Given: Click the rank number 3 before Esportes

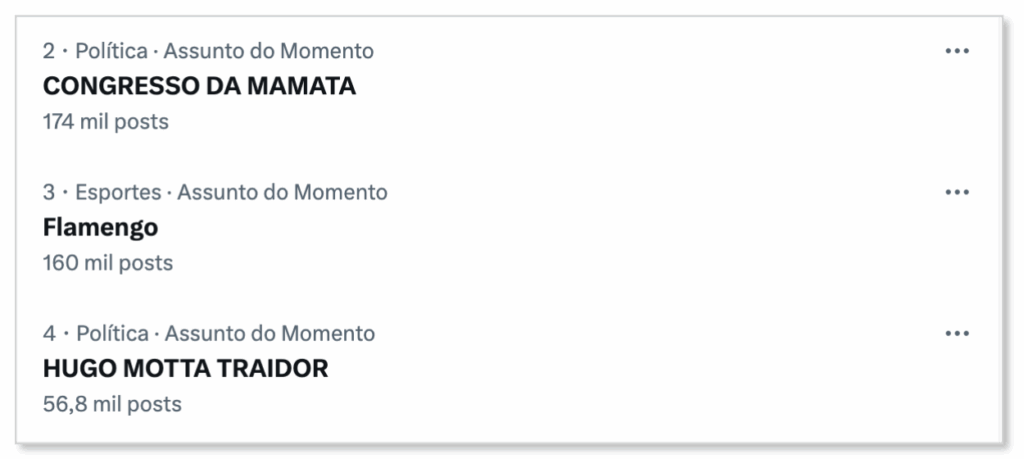Looking at the screenshot, I should pyautogui.click(x=49, y=192).
